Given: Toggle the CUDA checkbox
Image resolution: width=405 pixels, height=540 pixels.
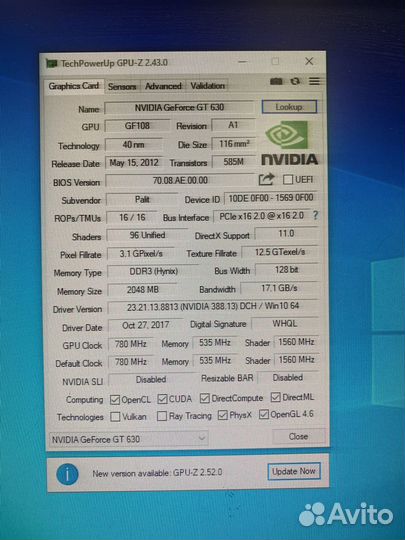Looking at the screenshot, I should coord(162,399).
